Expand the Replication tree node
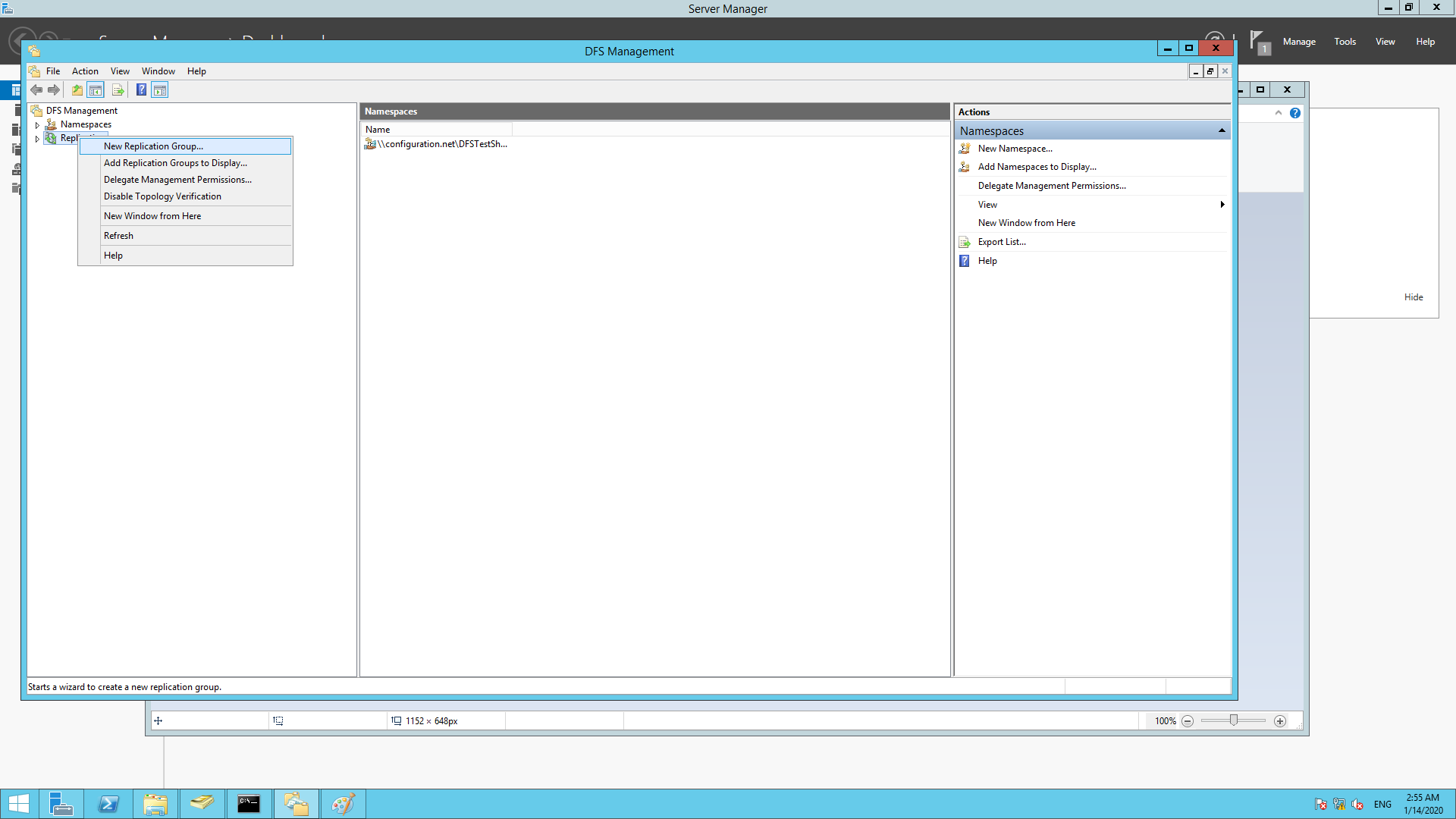Viewport: 1456px width, 819px height. (x=36, y=138)
